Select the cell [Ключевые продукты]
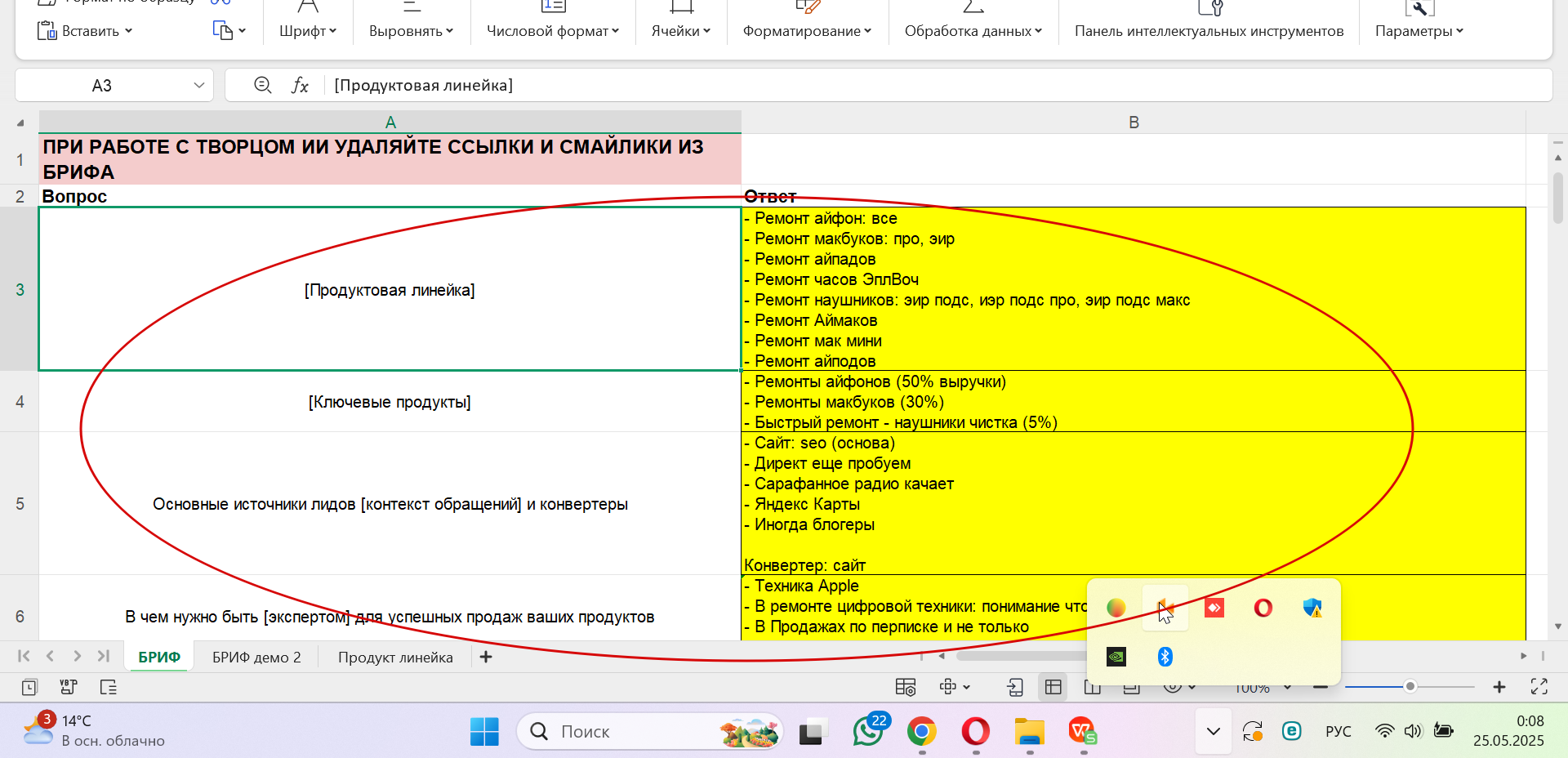 click(390, 401)
